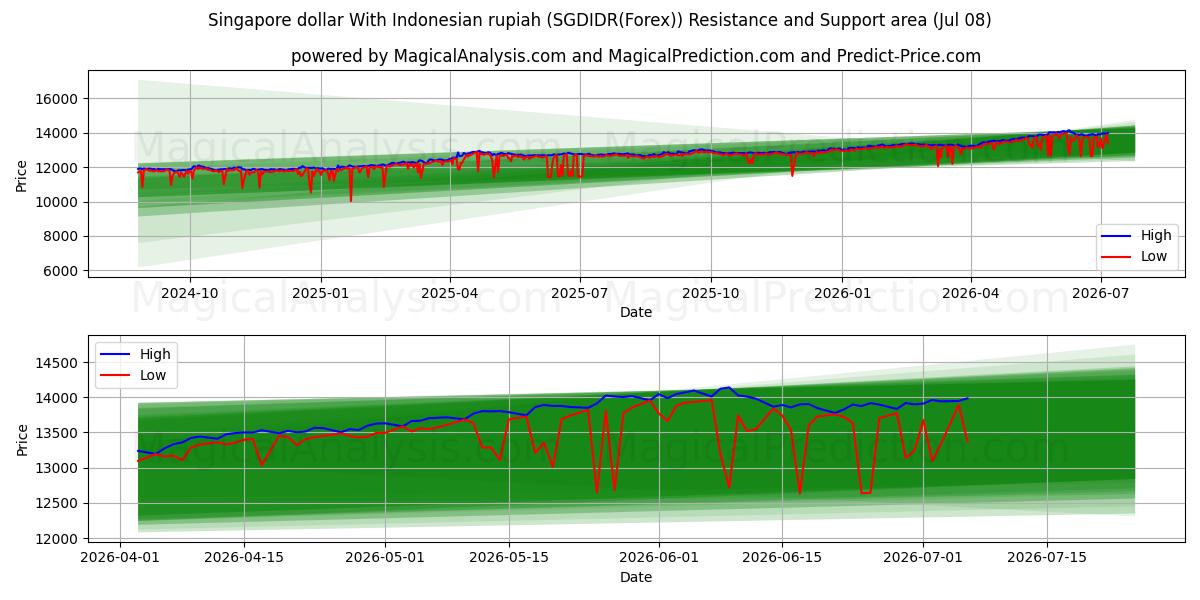Image resolution: width=1200 pixels, height=600 pixels.
Task: Click the 2026-05-01 date tick label
Action: 386,557
